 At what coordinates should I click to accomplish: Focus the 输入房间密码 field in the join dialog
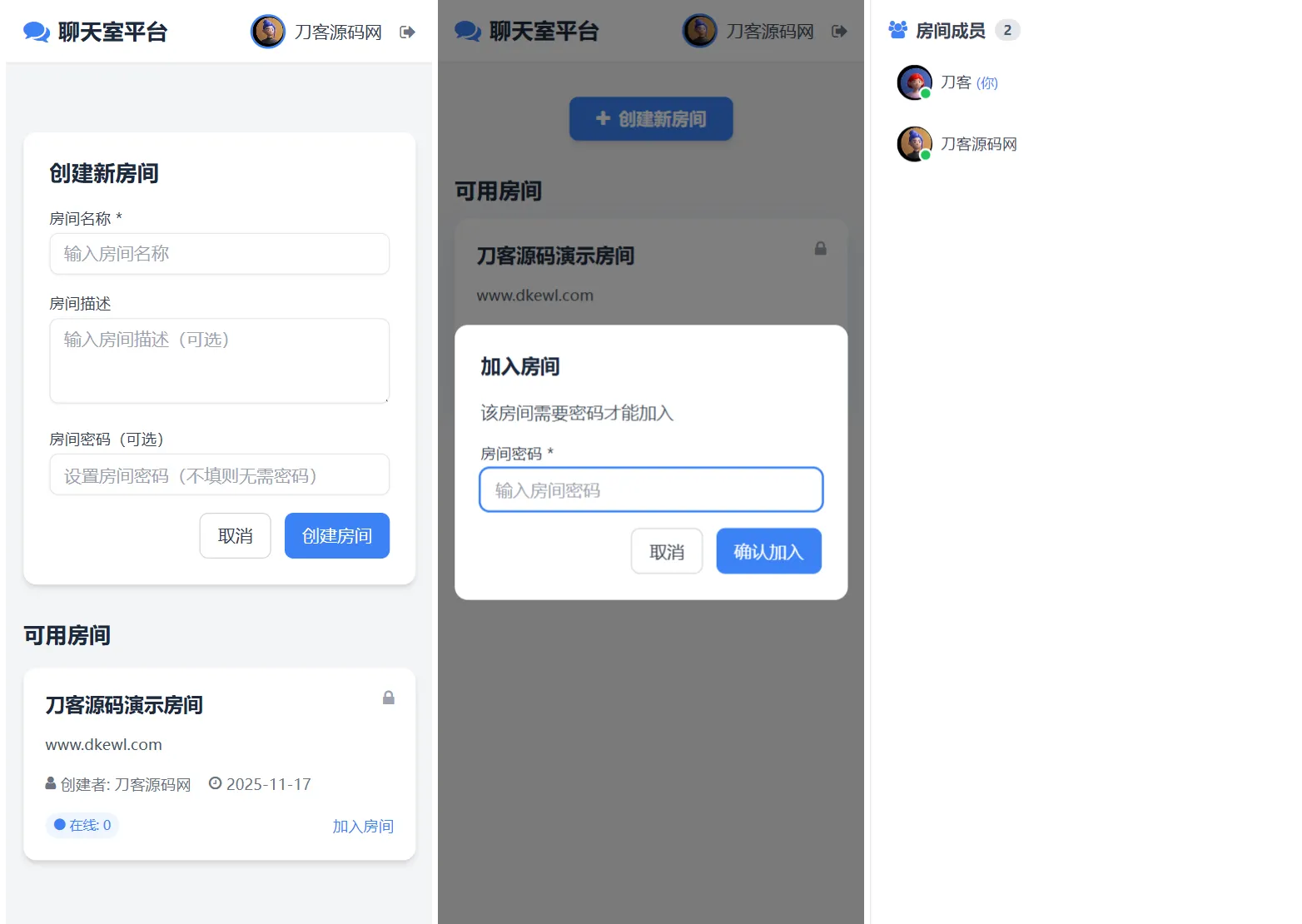(x=651, y=489)
